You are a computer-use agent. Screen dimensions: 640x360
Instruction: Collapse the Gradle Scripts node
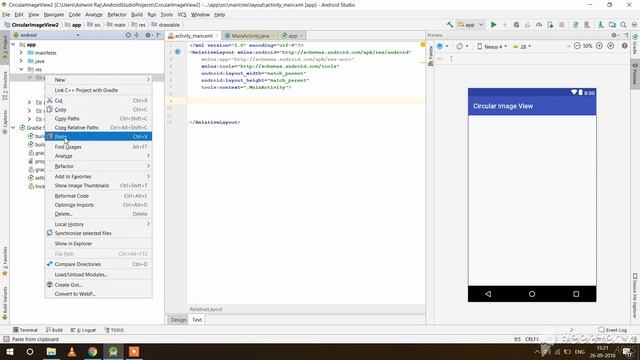[13, 128]
